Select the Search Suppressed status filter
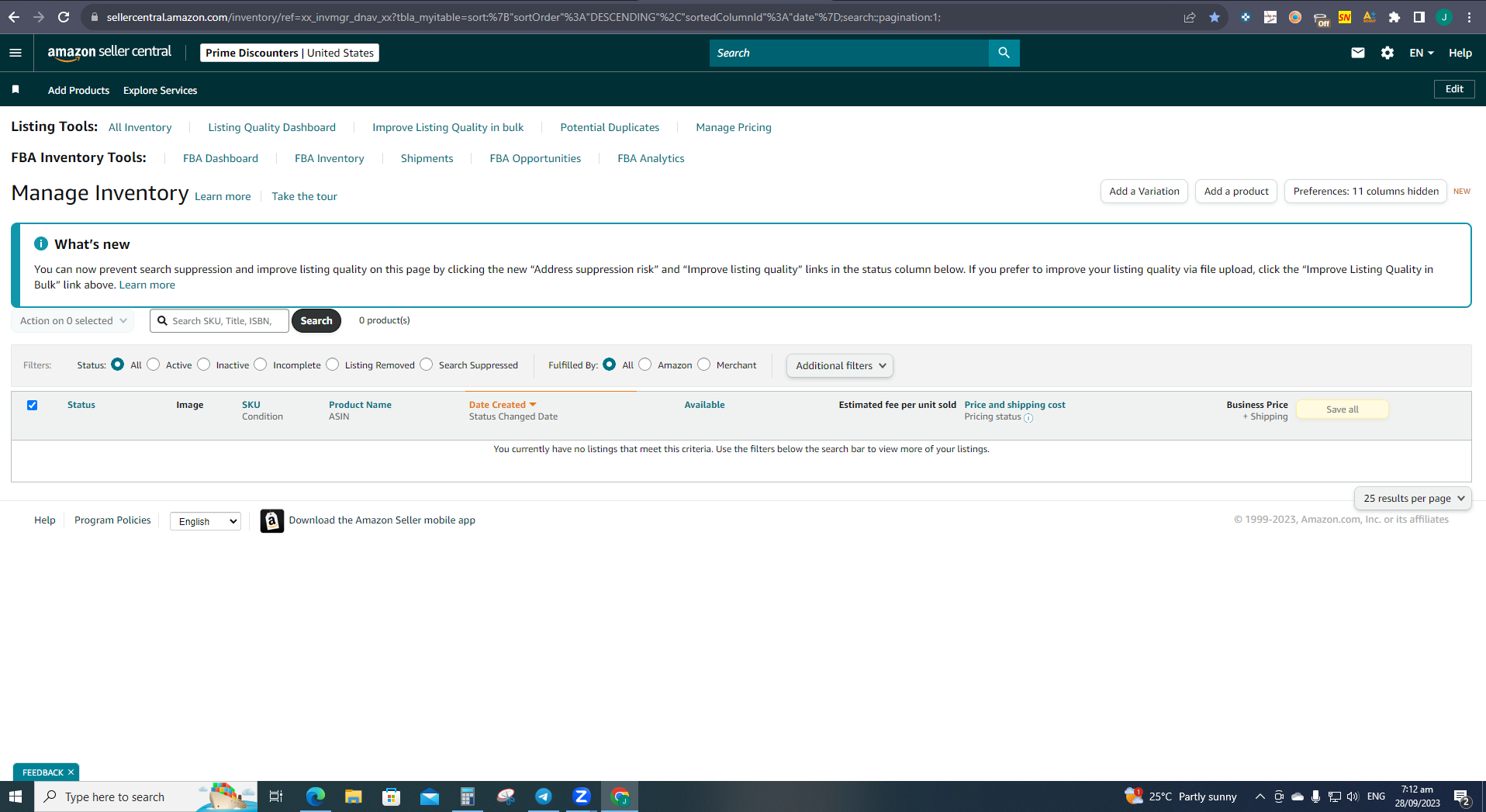This screenshot has width=1486, height=812. (x=427, y=365)
